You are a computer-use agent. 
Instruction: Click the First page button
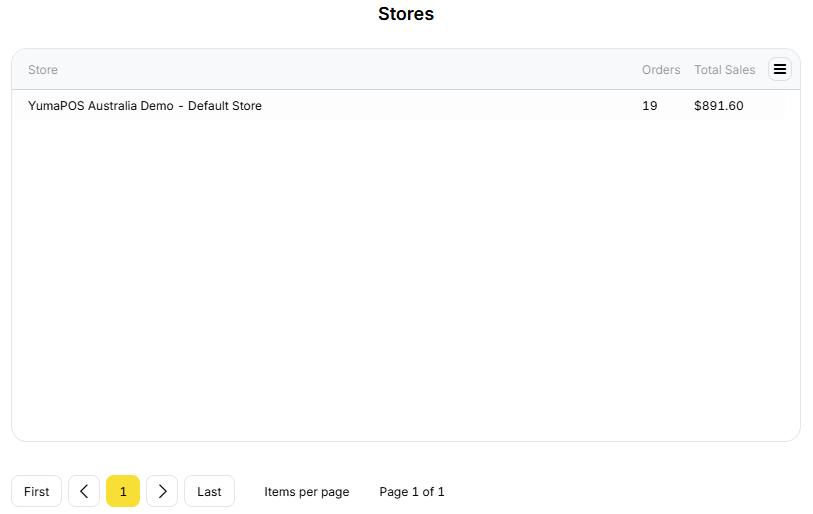pyautogui.click(x=36, y=491)
